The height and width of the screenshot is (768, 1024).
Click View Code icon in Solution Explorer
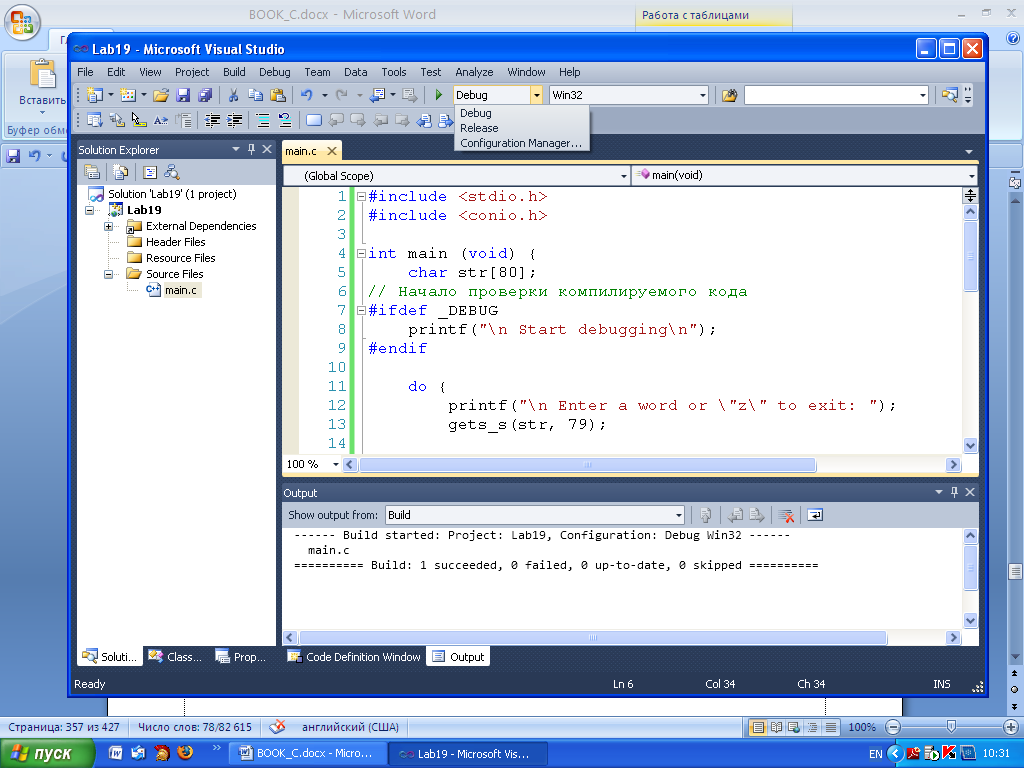[150, 172]
